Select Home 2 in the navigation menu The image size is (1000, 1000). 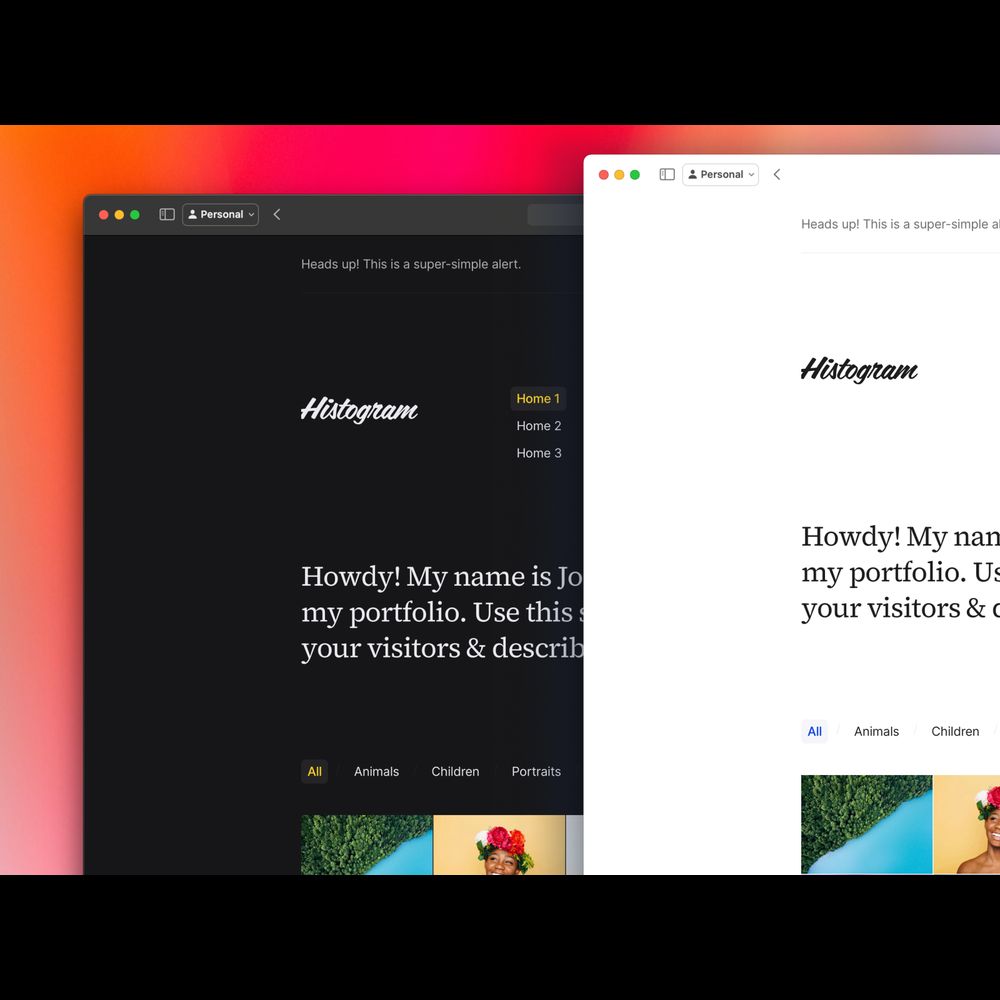point(538,426)
